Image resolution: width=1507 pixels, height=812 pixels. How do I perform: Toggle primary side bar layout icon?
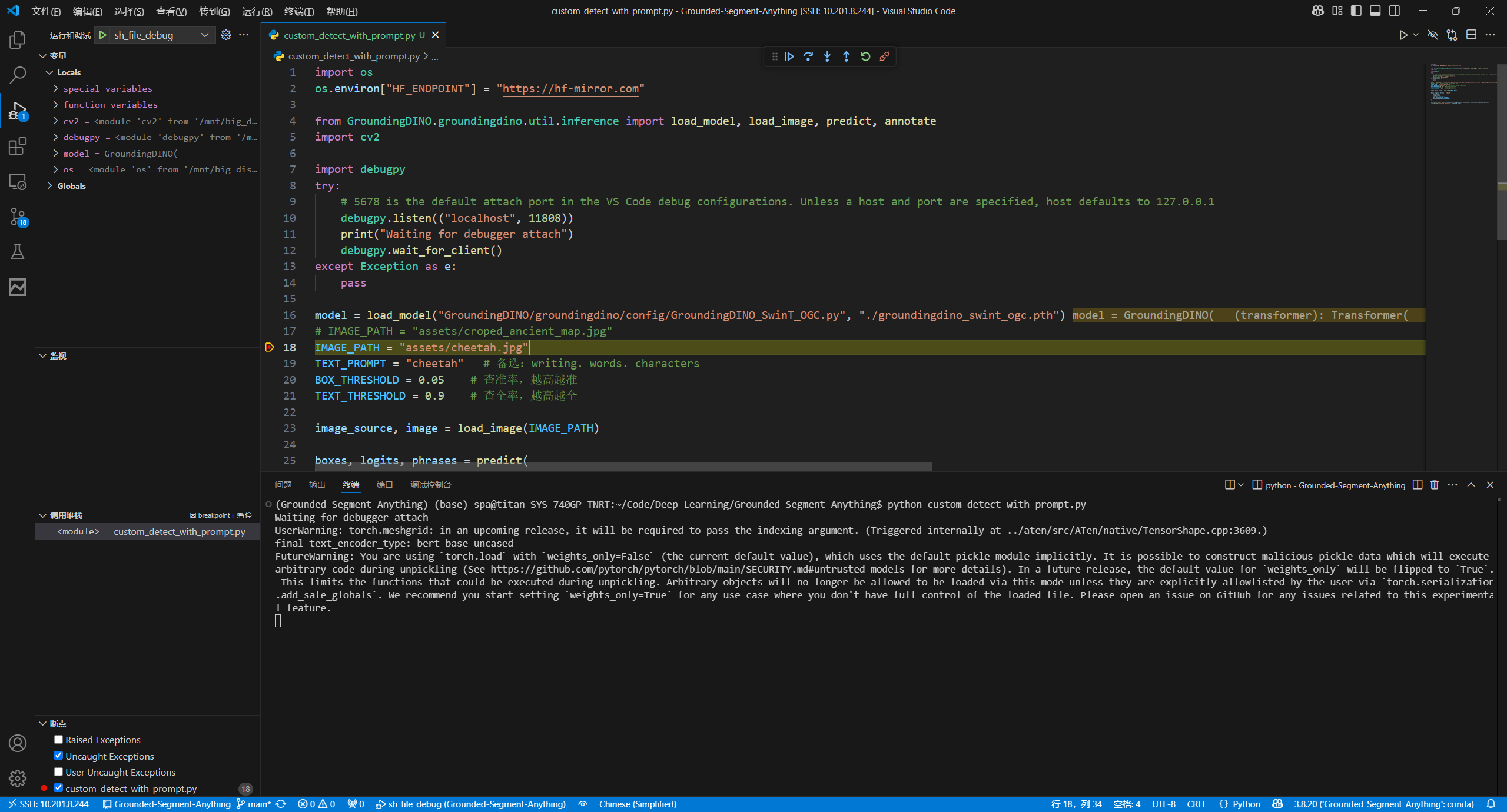[x=1356, y=11]
